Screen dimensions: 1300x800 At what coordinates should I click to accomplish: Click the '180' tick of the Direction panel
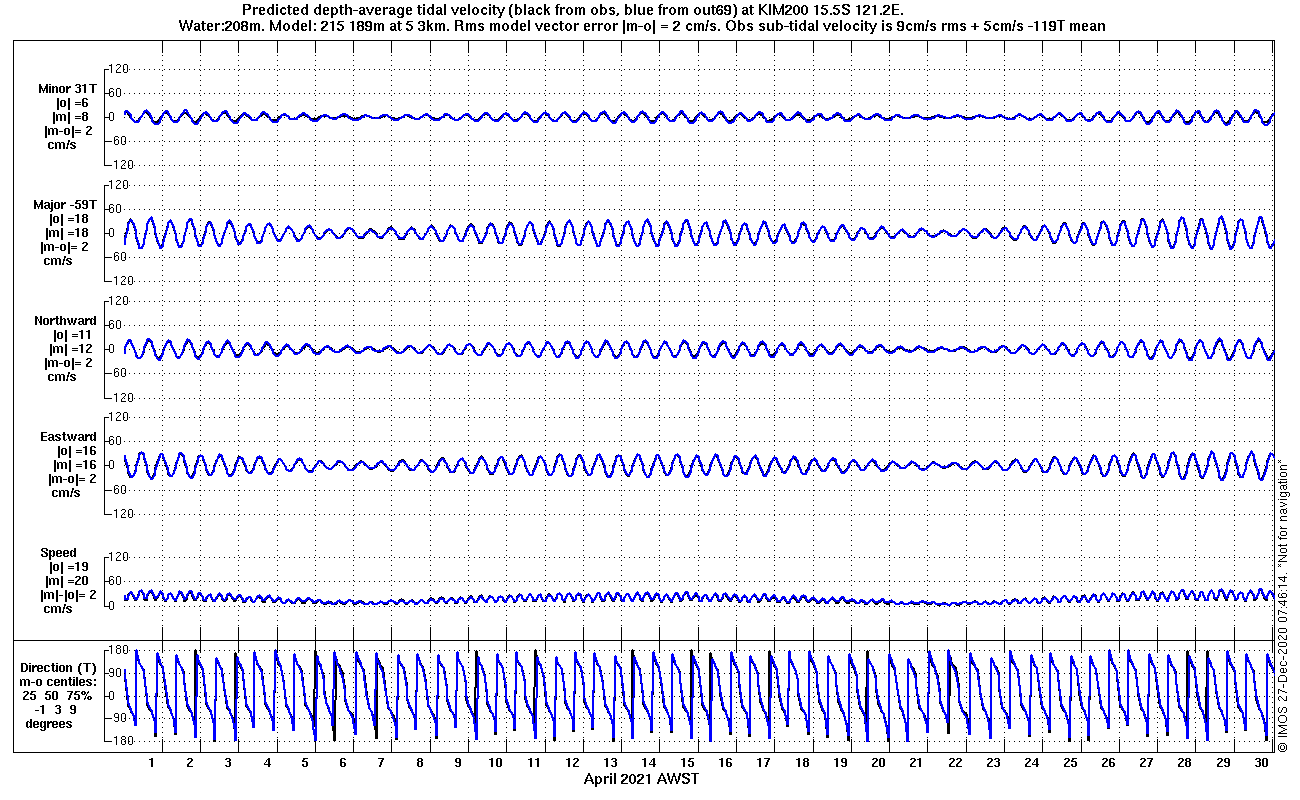coord(120,650)
